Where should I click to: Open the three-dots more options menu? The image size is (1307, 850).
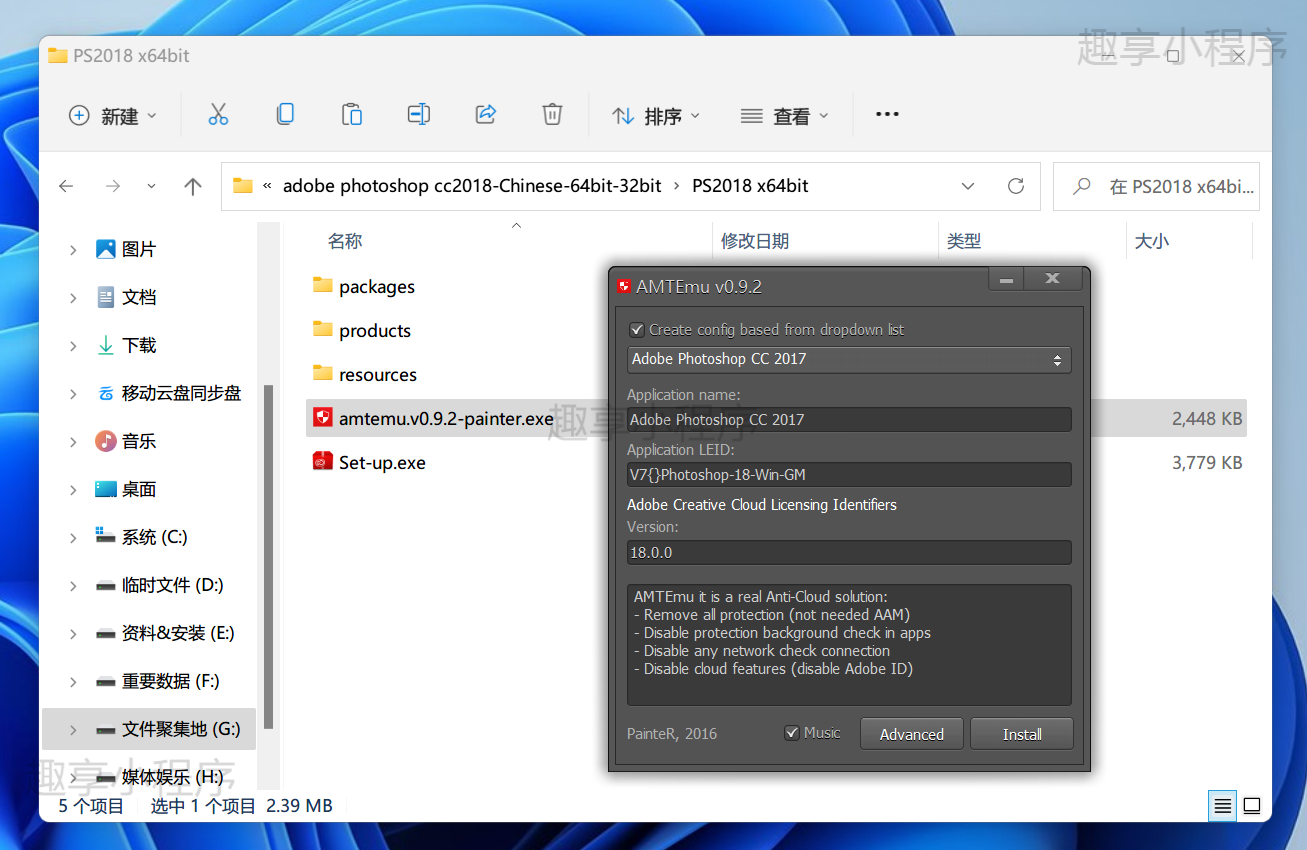coord(887,115)
